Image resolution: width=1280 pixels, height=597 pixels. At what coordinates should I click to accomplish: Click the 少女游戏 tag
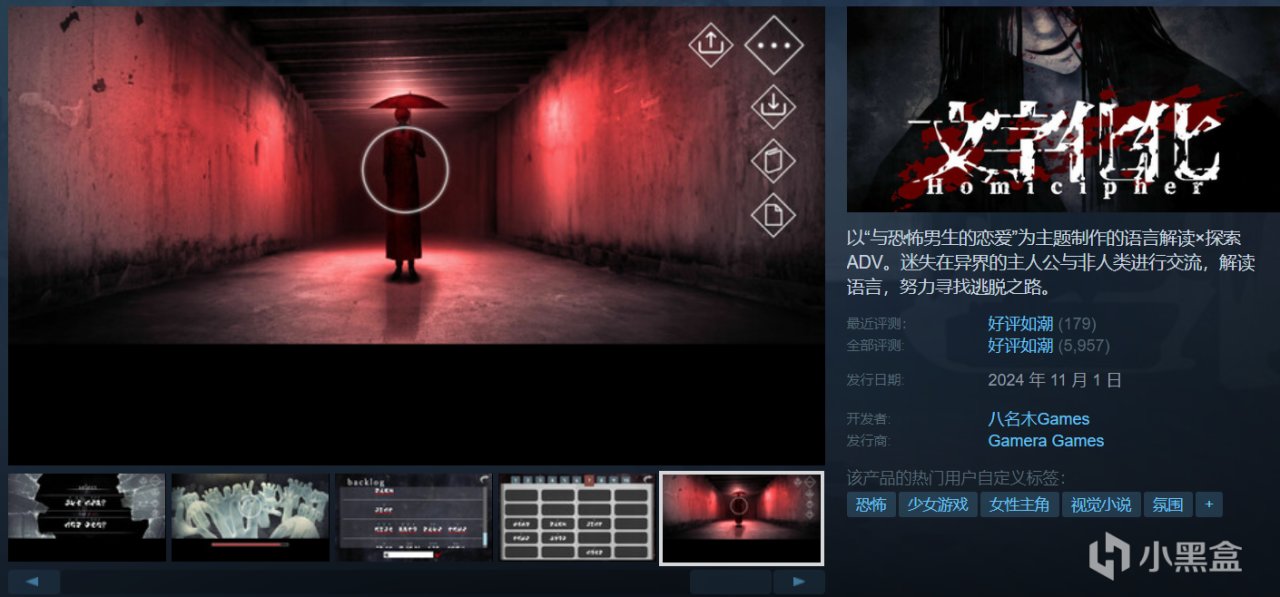tap(938, 504)
